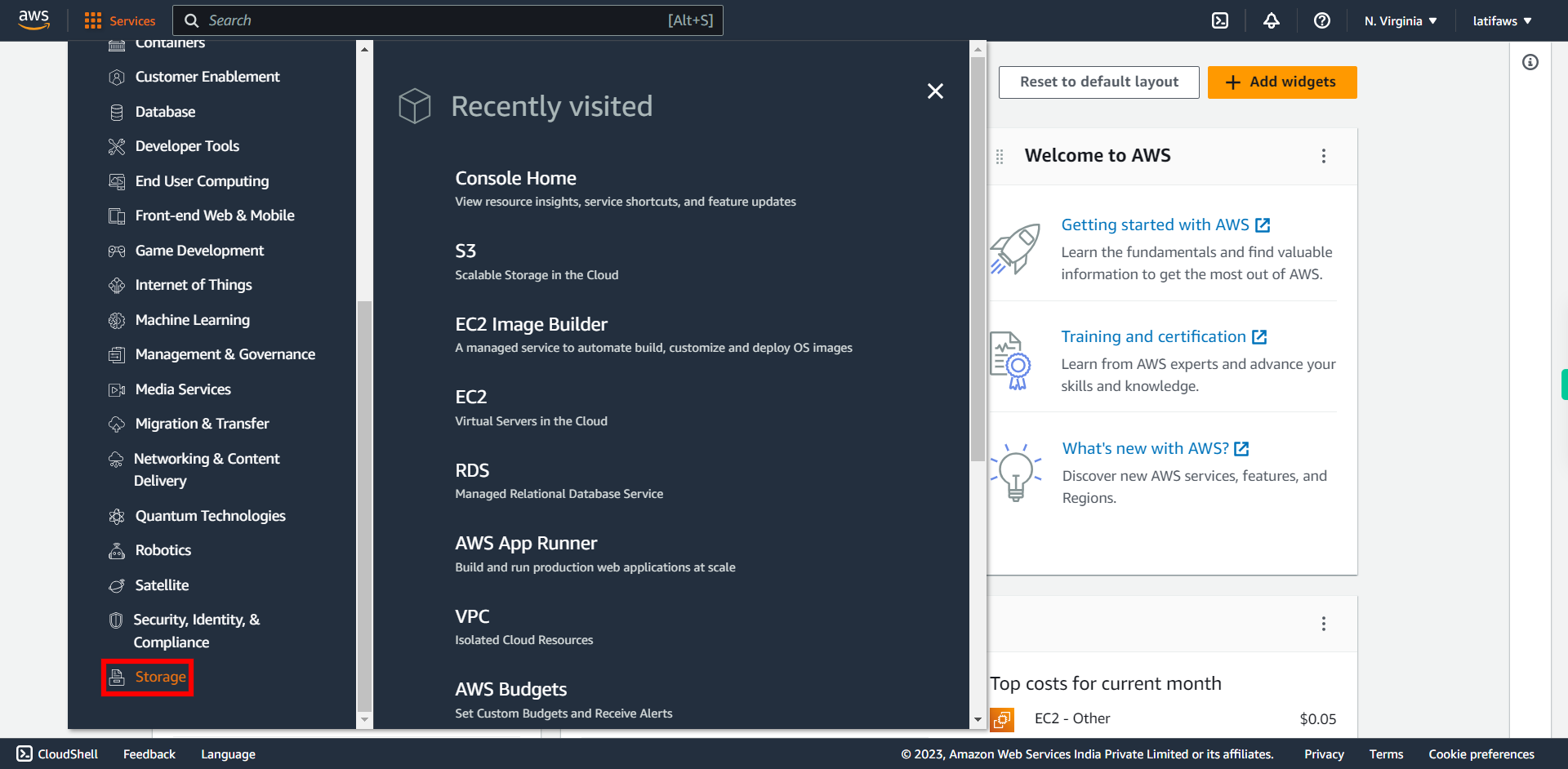Click the Add widgets button

pyautogui.click(x=1282, y=82)
